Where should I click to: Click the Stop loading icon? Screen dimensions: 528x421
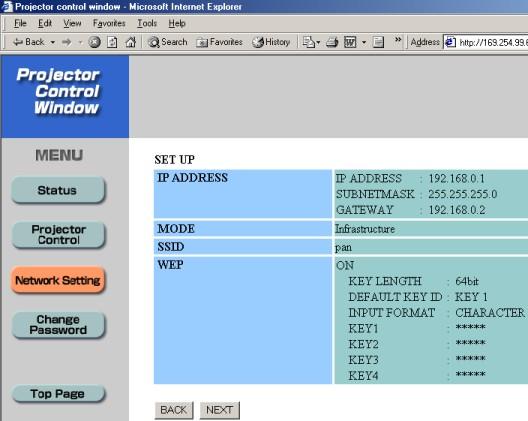click(x=94, y=42)
